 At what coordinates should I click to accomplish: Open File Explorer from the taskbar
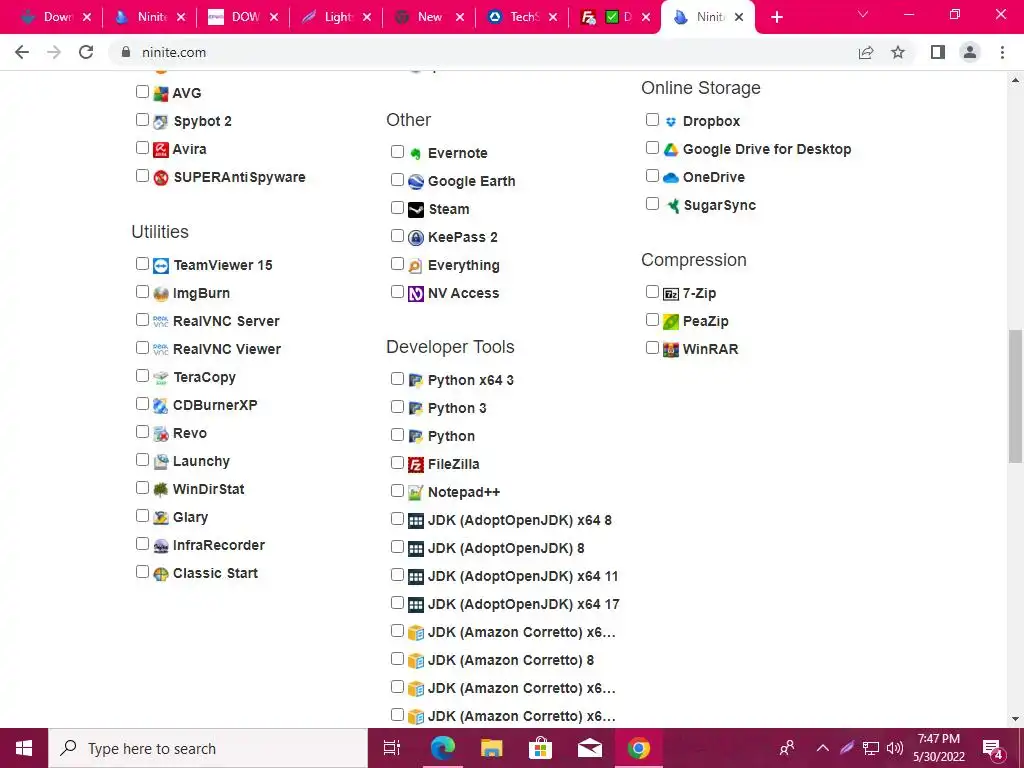[492, 748]
